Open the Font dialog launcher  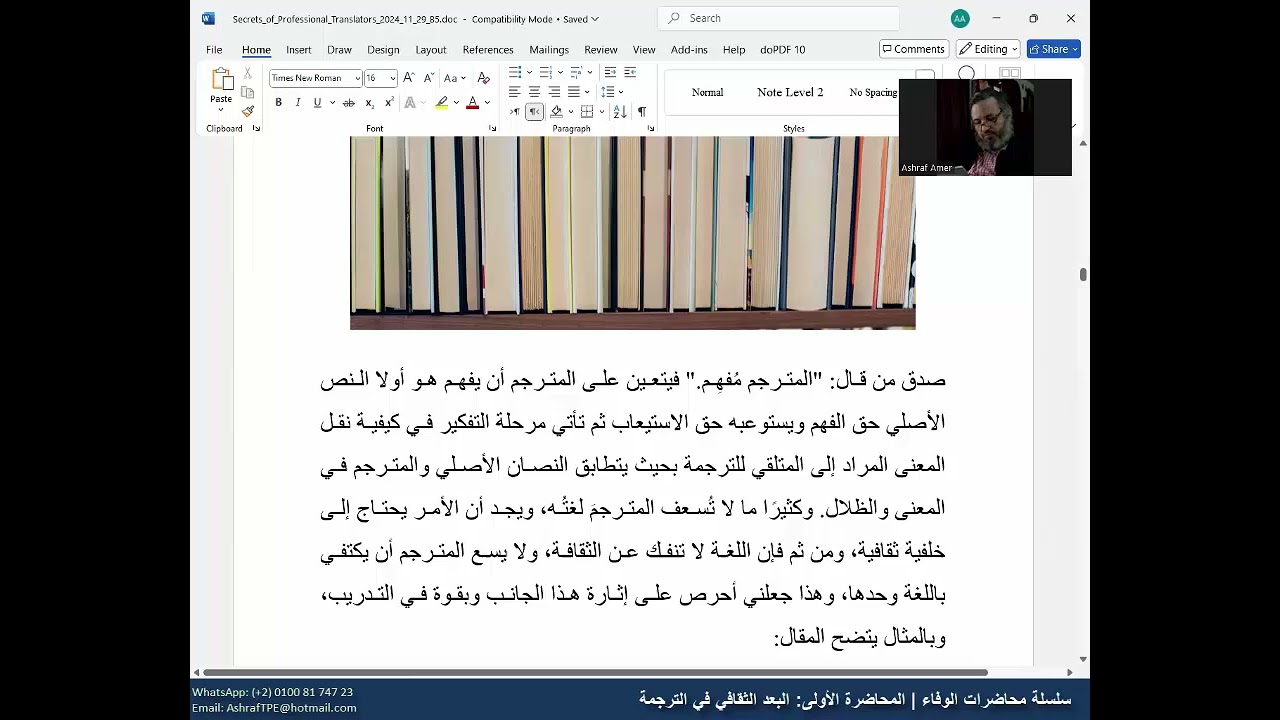(x=492, y=129)
